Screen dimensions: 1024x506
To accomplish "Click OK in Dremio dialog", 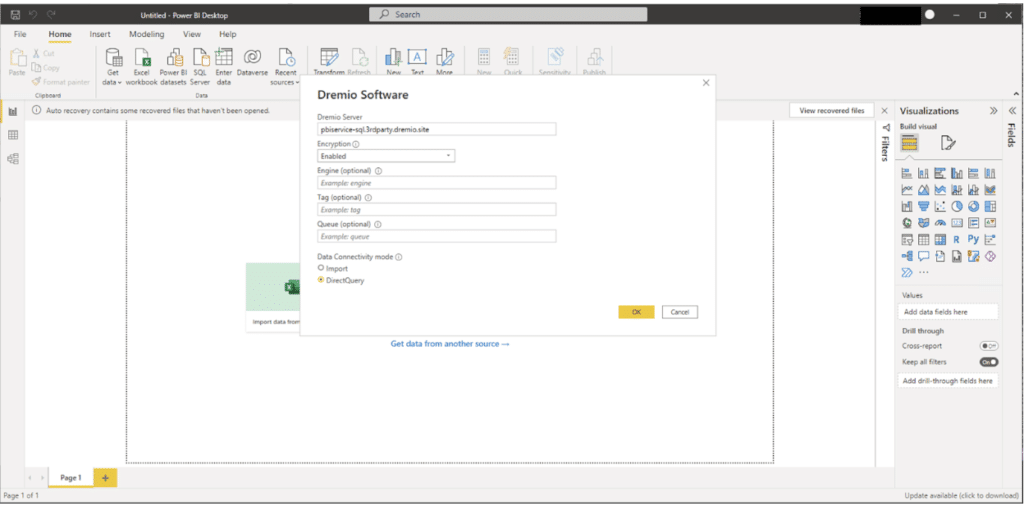I will [x=636, y=312].
